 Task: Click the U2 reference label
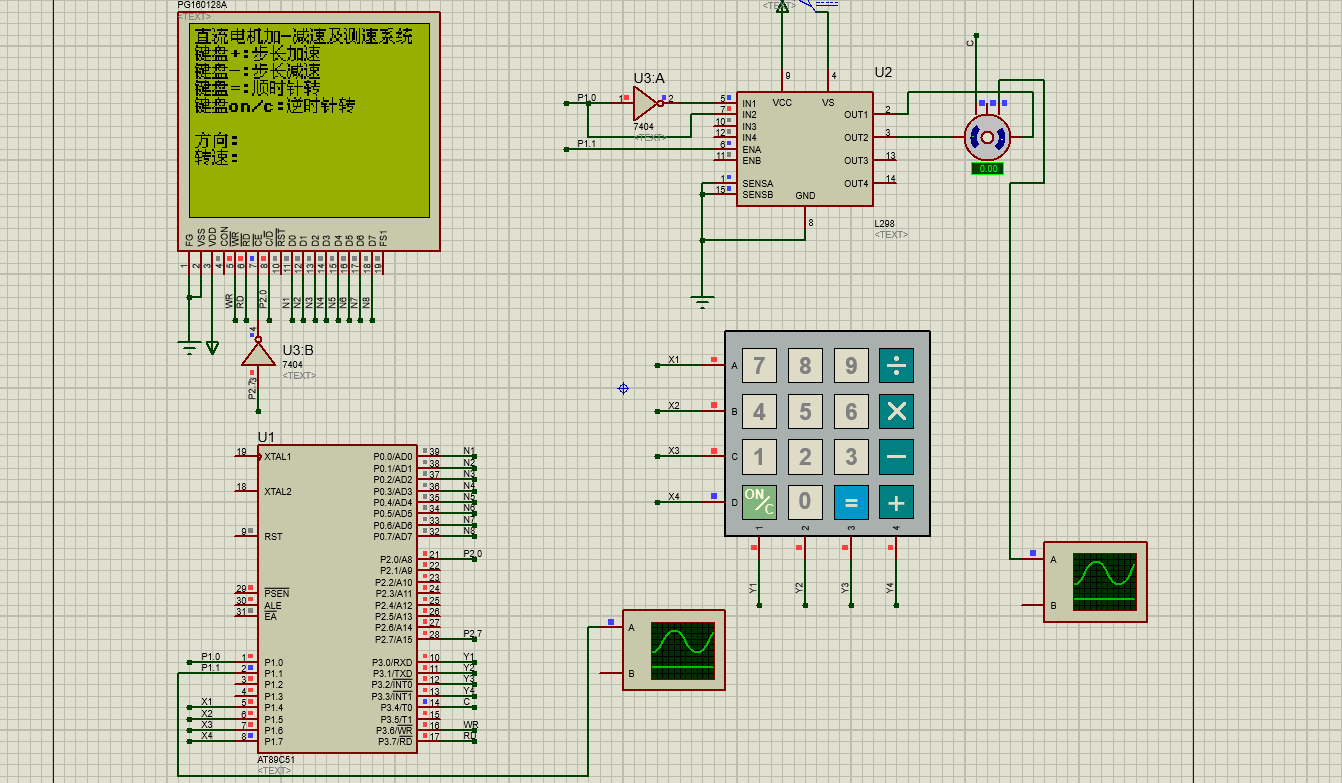883,72
